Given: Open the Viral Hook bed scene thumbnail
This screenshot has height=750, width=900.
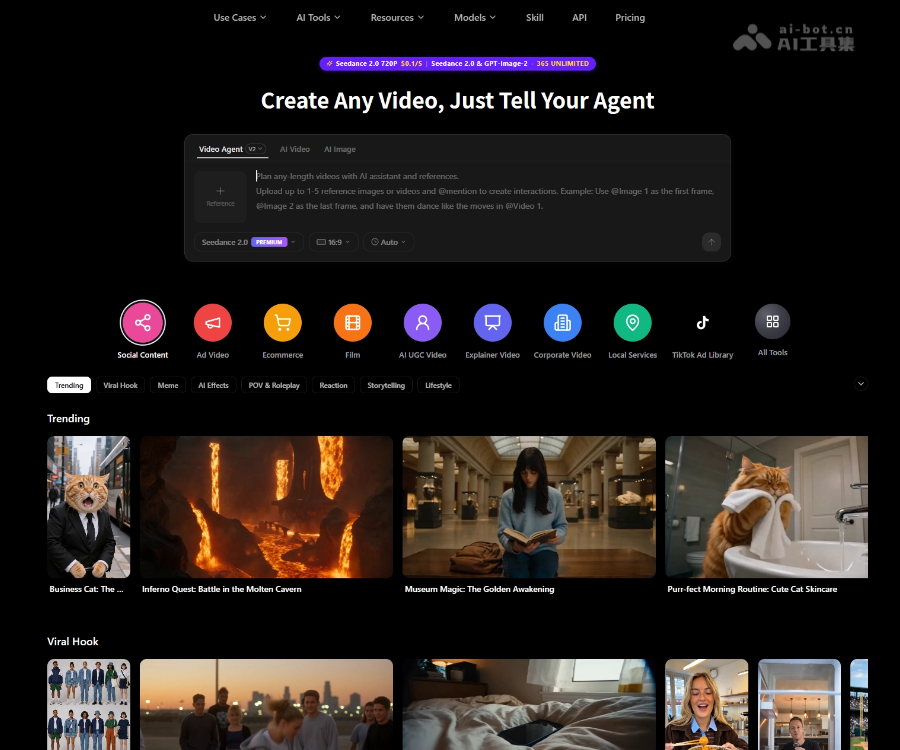Looking at the screenshot, I should (x=529, y=705).
